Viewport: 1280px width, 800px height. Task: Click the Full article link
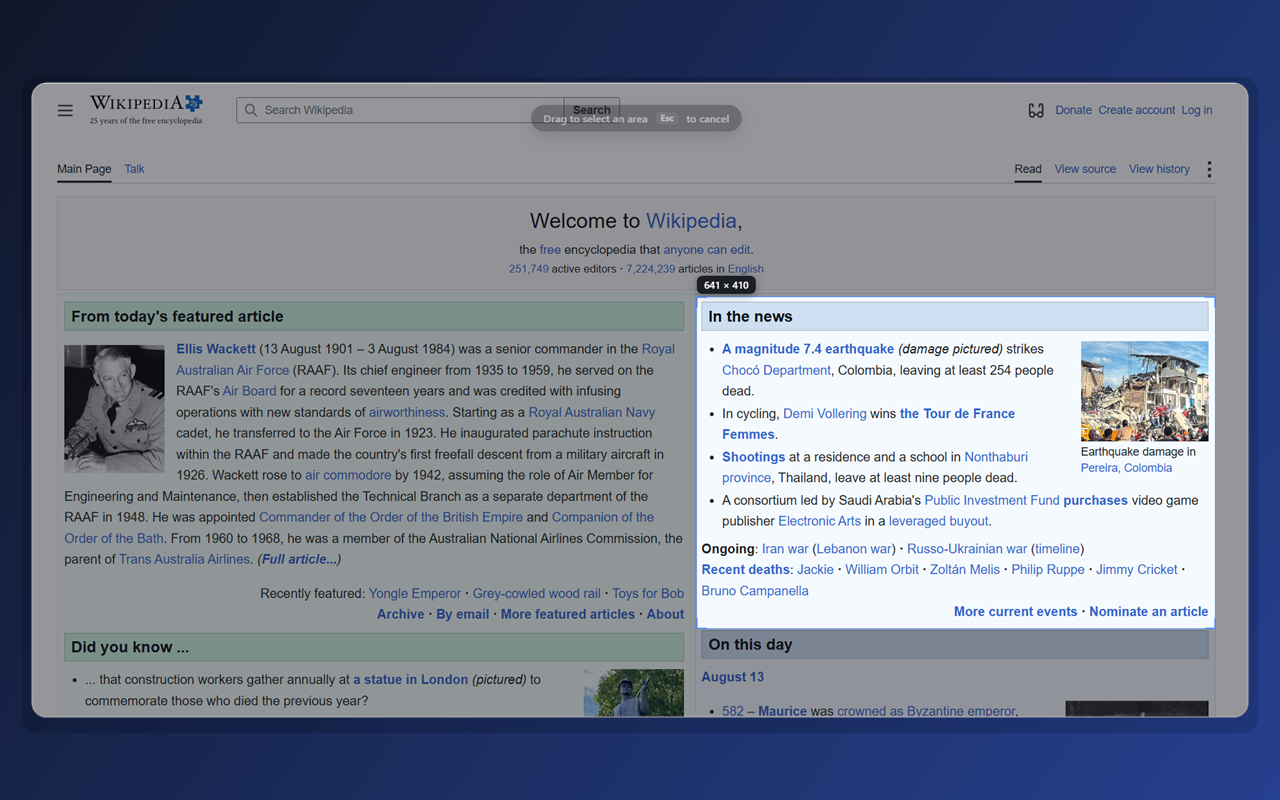[x=299, y=559]
